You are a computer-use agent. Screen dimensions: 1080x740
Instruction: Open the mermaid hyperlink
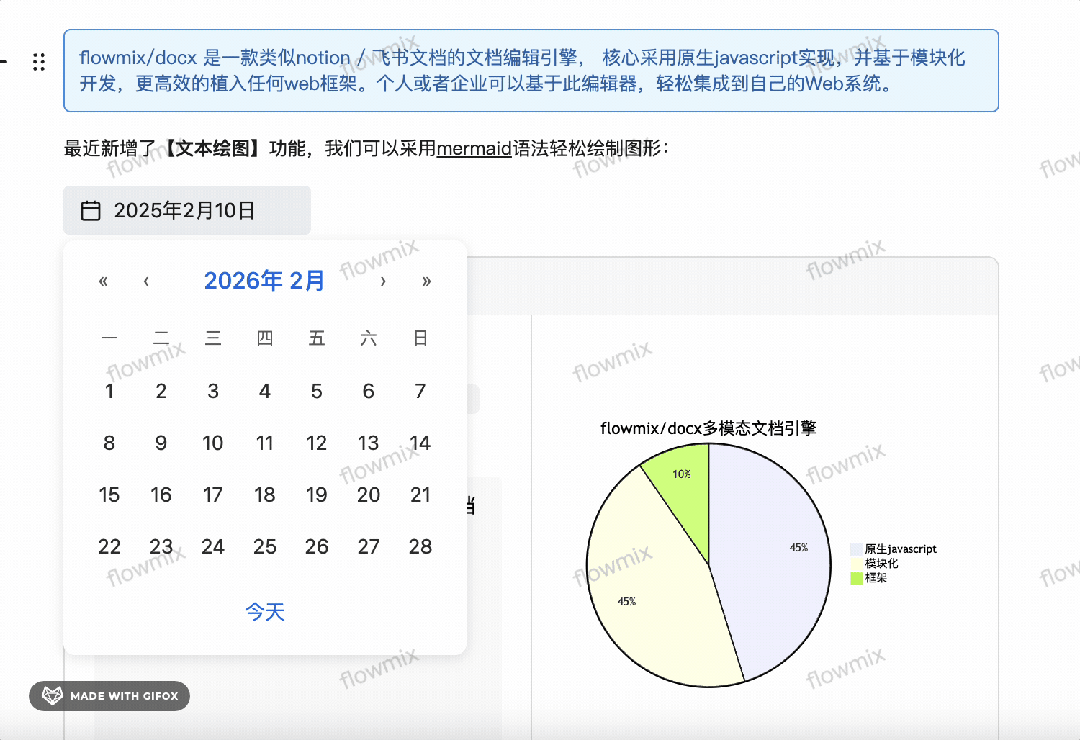coord(474,149)
